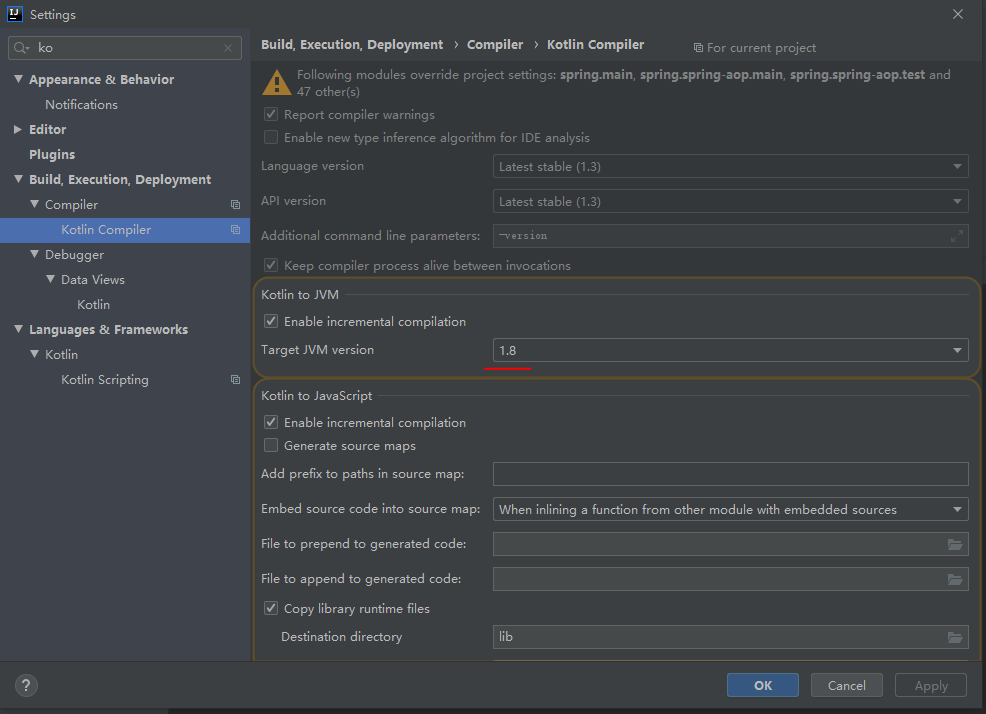The width and height of the screenshot is (986, 714).
Task: Toggle Keep compiler process alive checkbox
Action: point(271,265)
